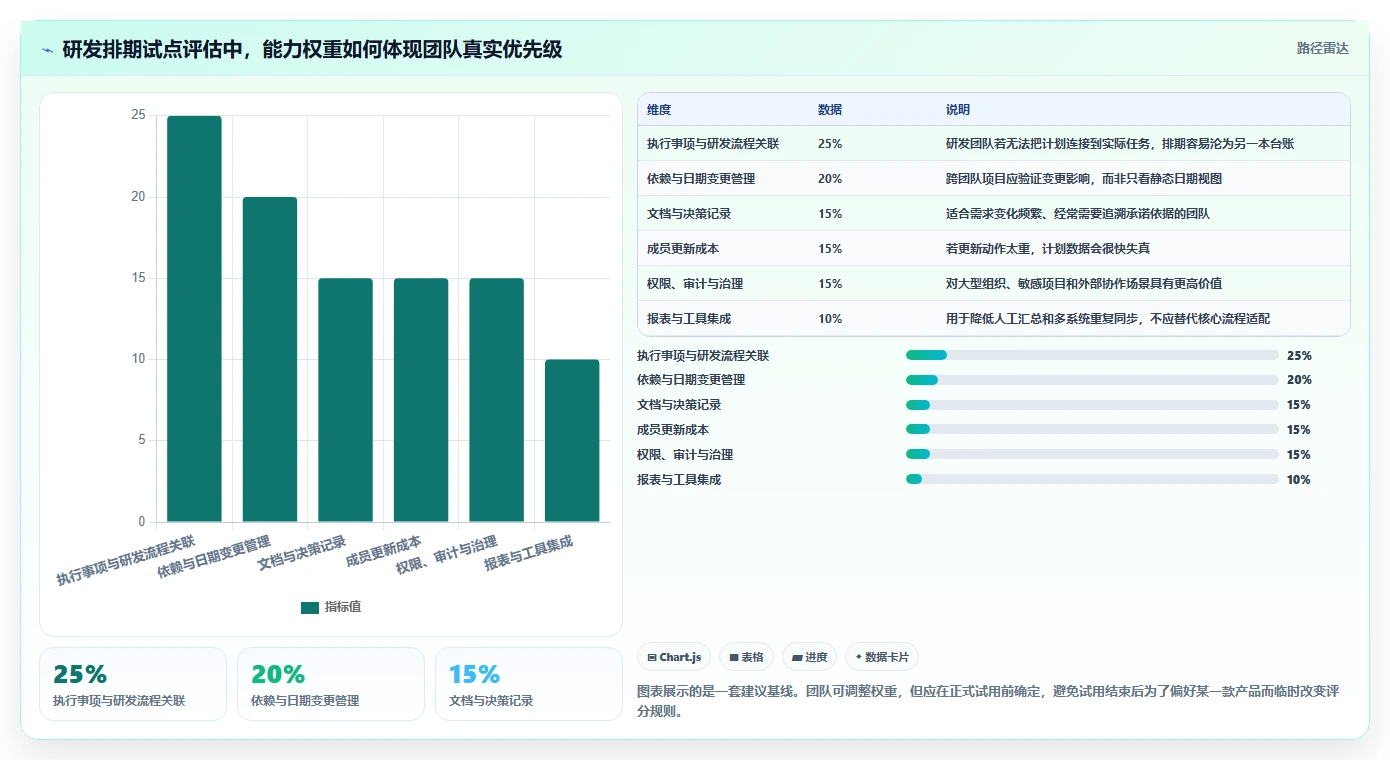1390x760 pixels.
Task: Click the 20% cell in the table's 数据 column
Action: click(x=830, y=179)
